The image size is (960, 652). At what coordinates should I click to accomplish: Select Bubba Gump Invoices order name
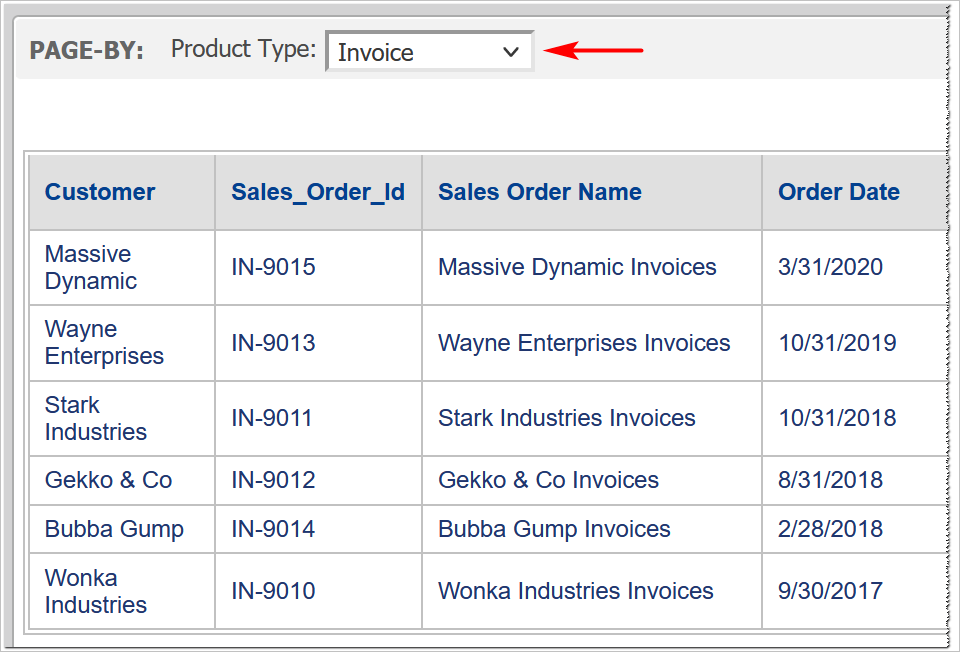[x=554, y=530]
